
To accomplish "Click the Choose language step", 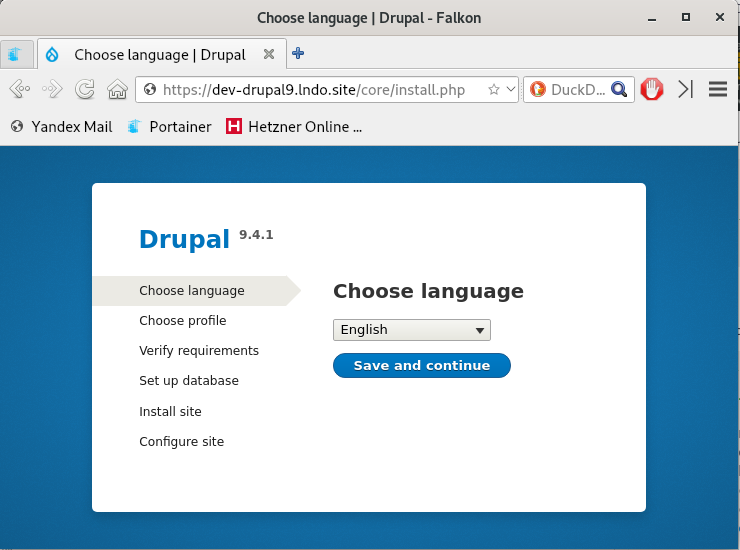I will tap(192, 291).
